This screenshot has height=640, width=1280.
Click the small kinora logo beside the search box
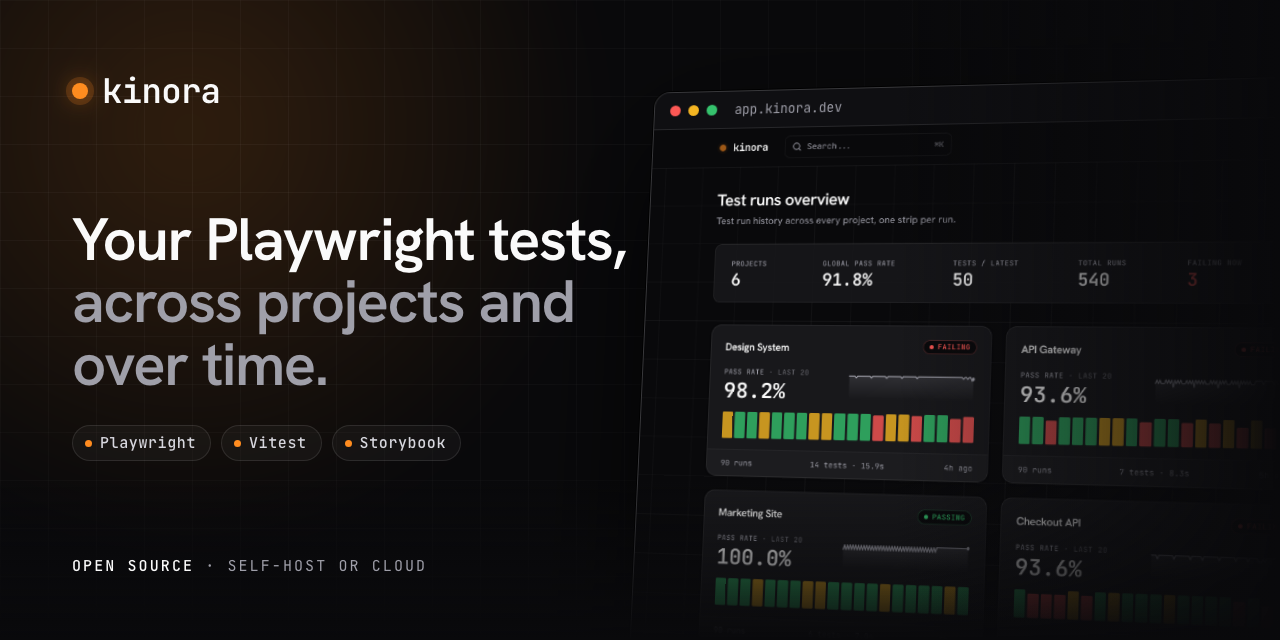tap(743, 147)
